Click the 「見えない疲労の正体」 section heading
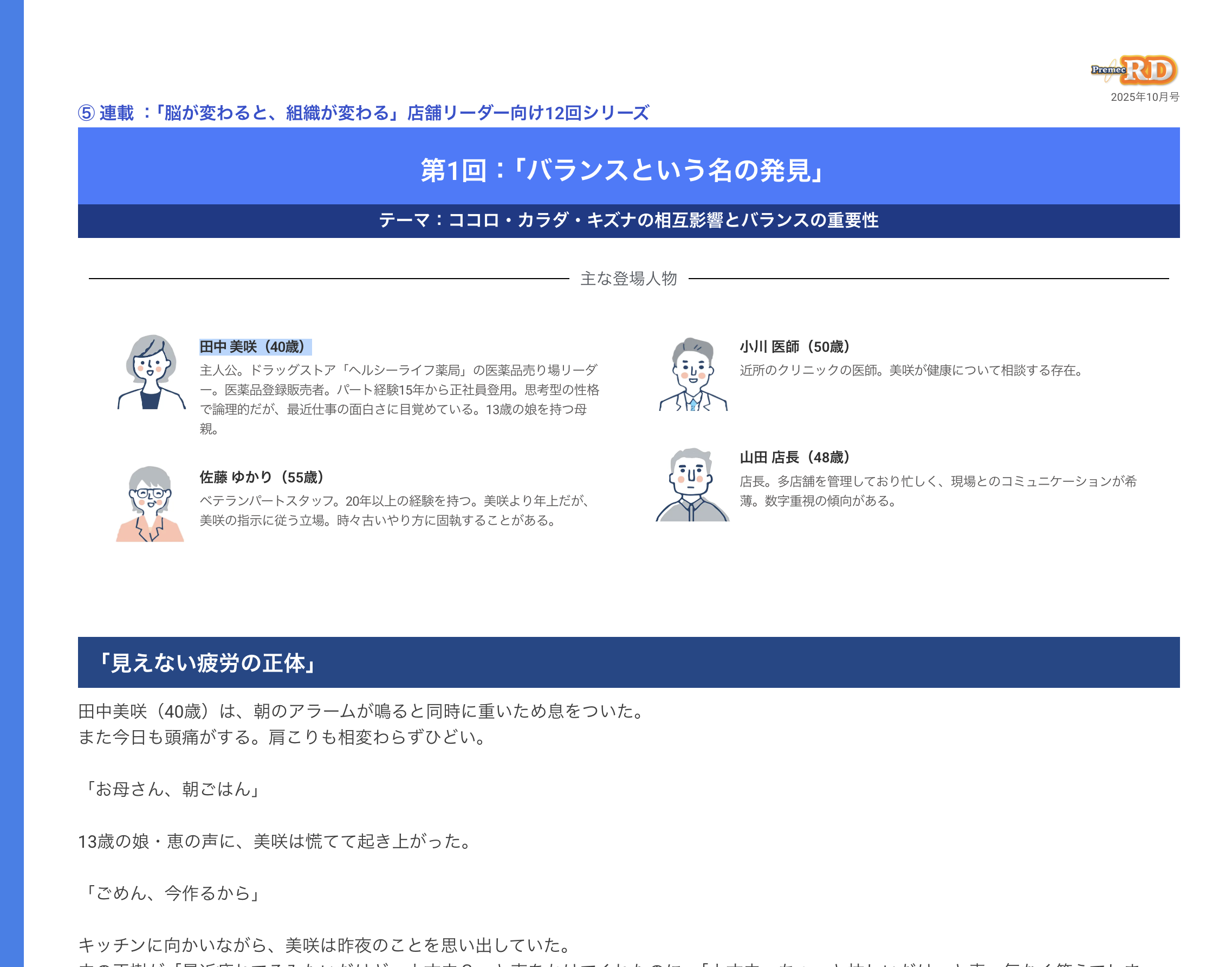The image size is (1232, 967). pos(207,662)
